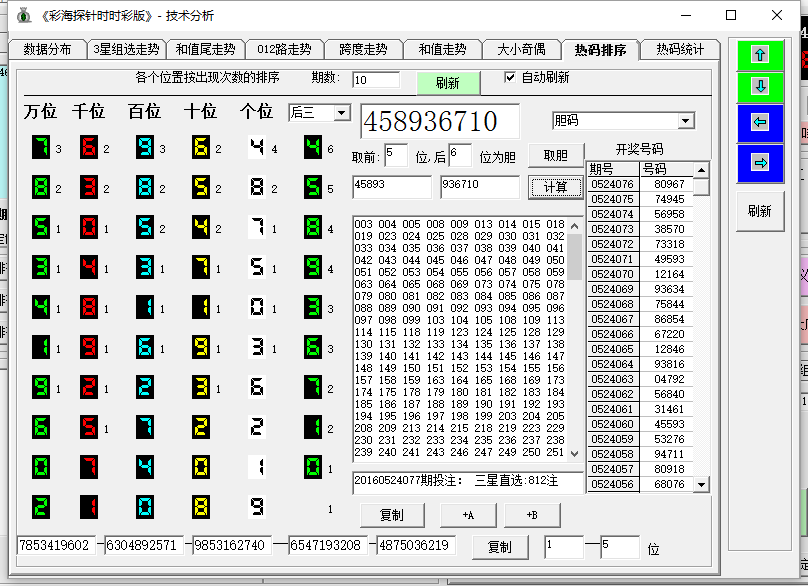The height and width of the screenshot is (586, 808).
Task: Click the 取胆 button
Action: (555, 155)
